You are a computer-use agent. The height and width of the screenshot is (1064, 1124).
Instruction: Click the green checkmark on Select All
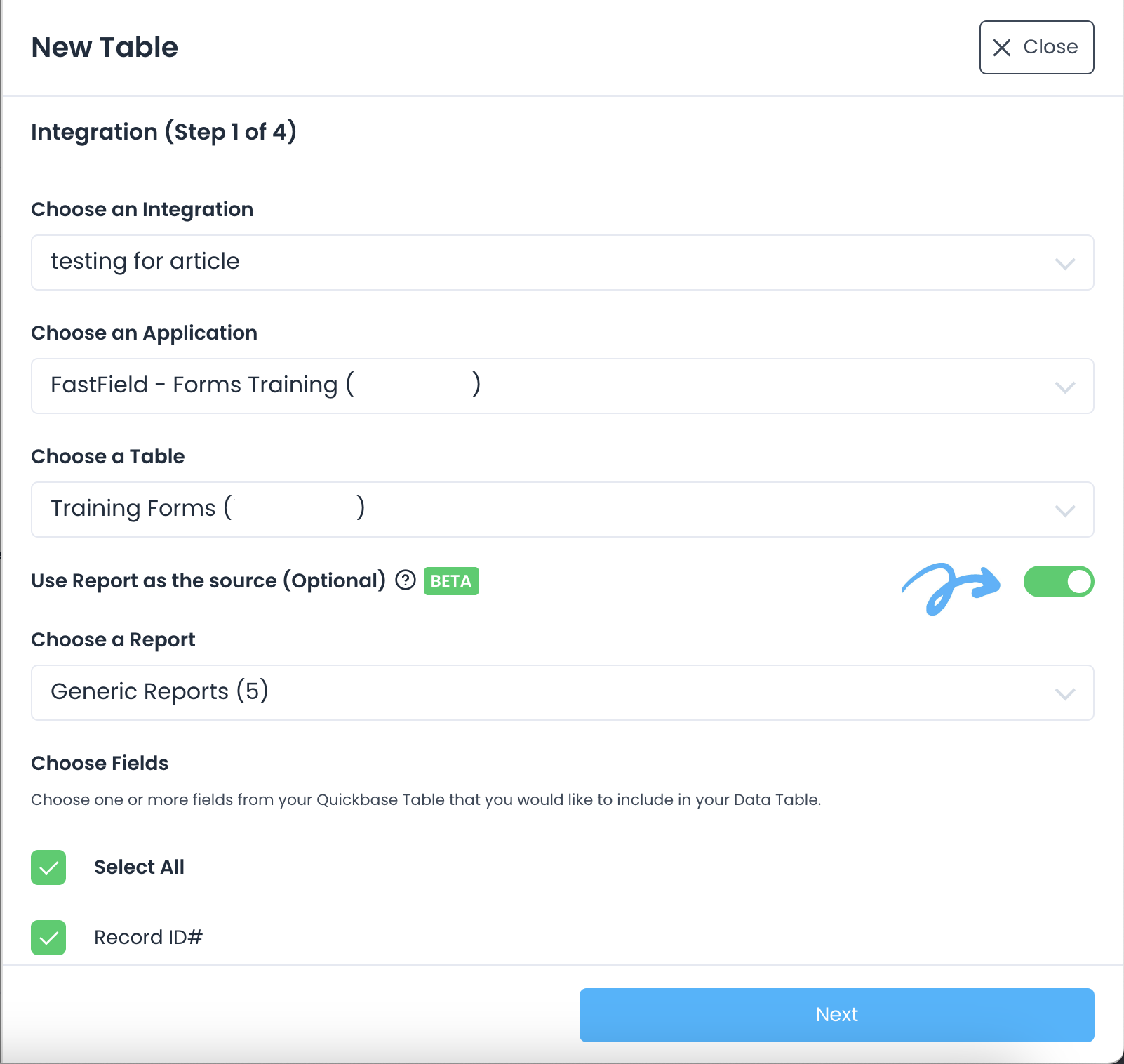[x=48, y=867]
